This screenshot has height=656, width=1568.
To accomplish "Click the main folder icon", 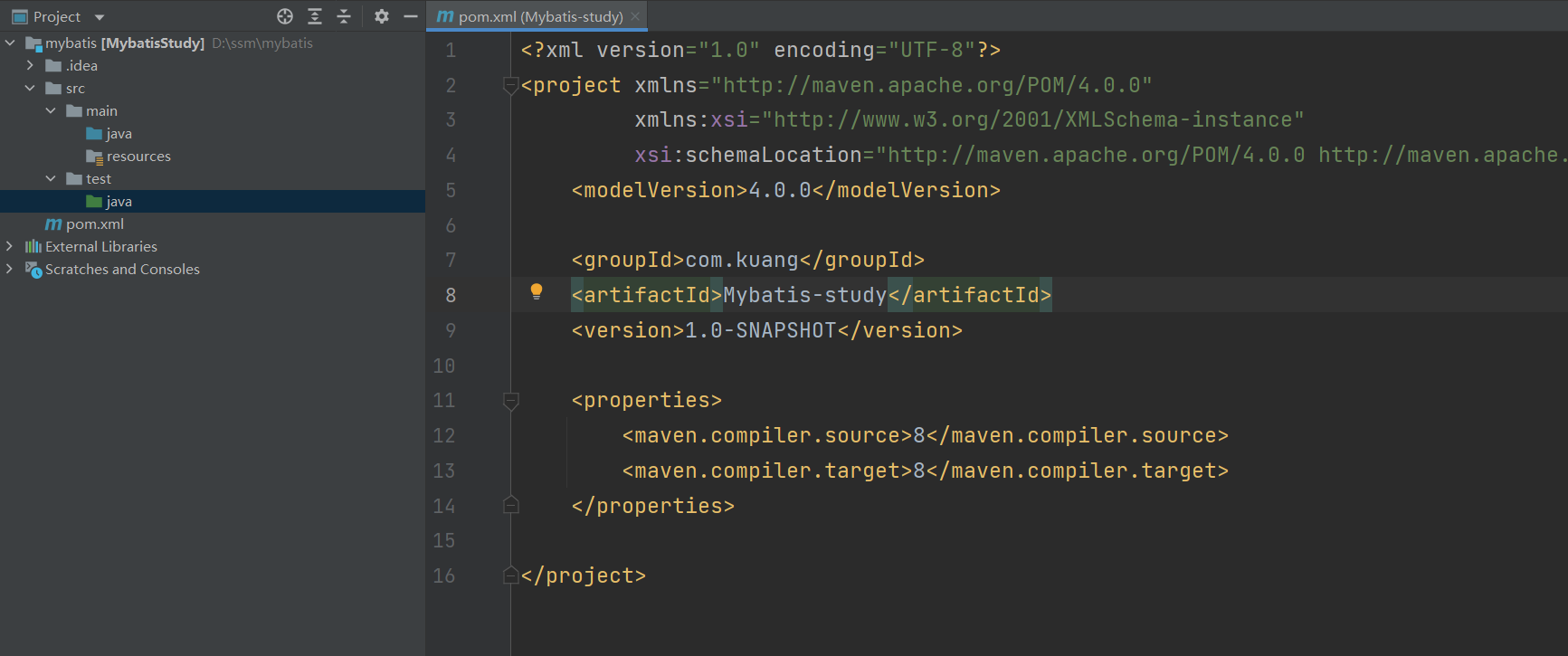I will 74,110.
